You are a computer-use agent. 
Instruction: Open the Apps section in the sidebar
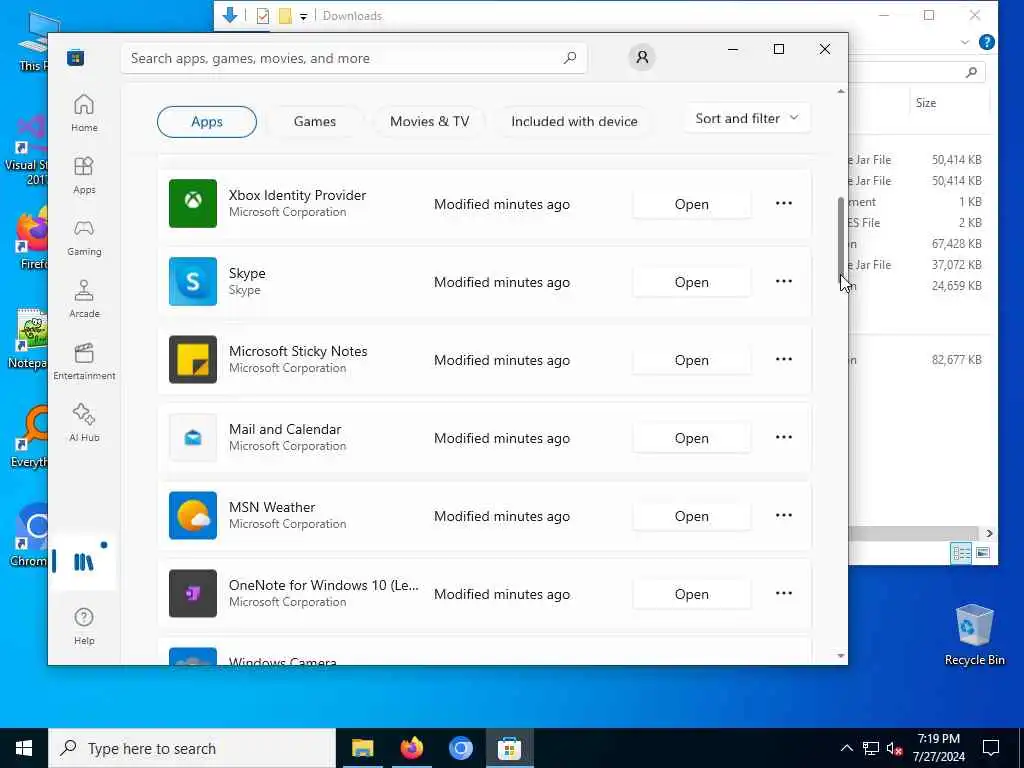(x=84, y=175)
